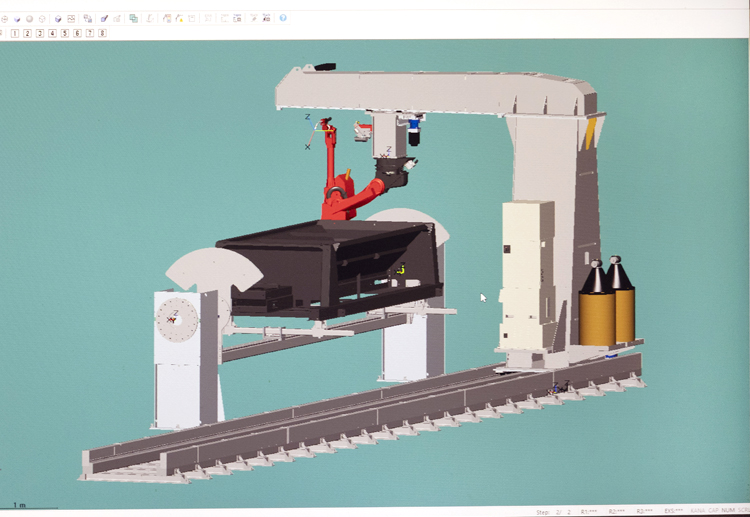Select numbered view button 6
Screen dimensions: 750x517
(x=77, y=33)
